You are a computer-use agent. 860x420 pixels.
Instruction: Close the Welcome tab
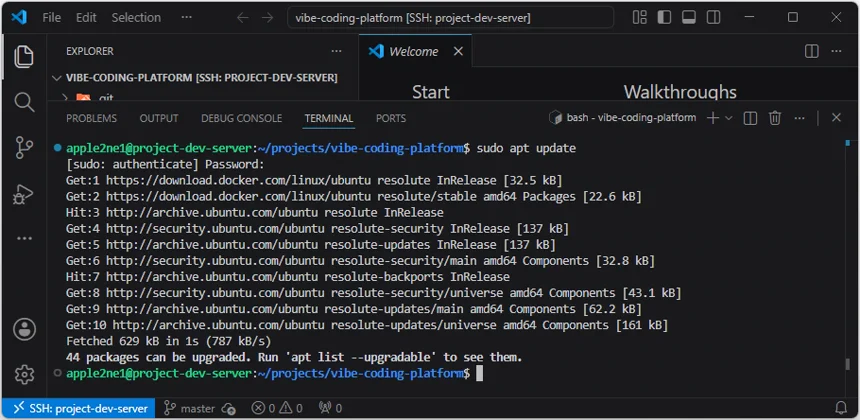pos(458,52)
